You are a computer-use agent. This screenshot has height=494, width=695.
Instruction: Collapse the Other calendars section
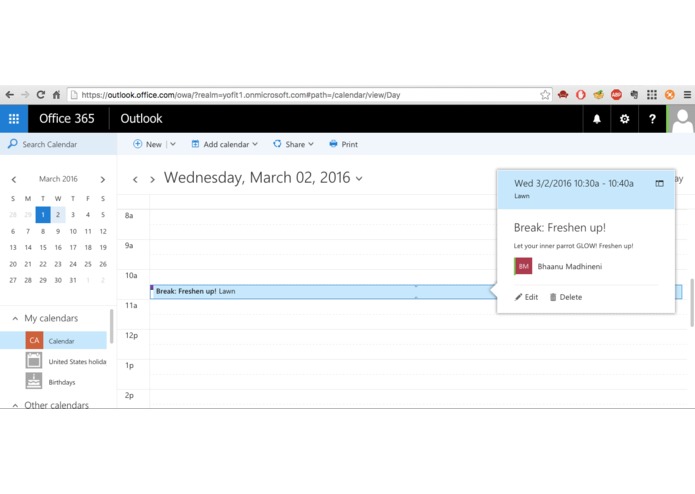15,405
